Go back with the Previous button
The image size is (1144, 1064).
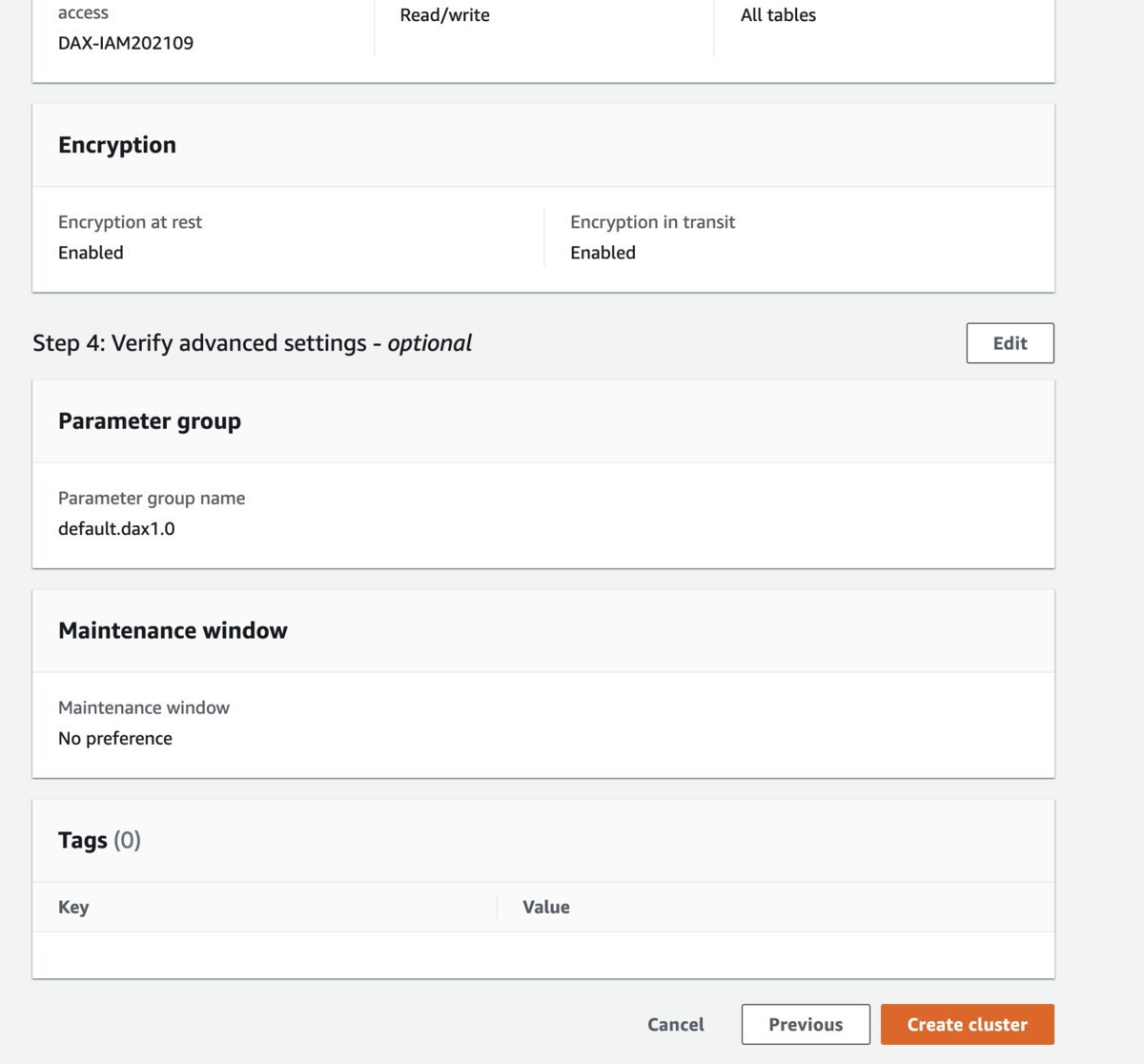point(806,1024)
